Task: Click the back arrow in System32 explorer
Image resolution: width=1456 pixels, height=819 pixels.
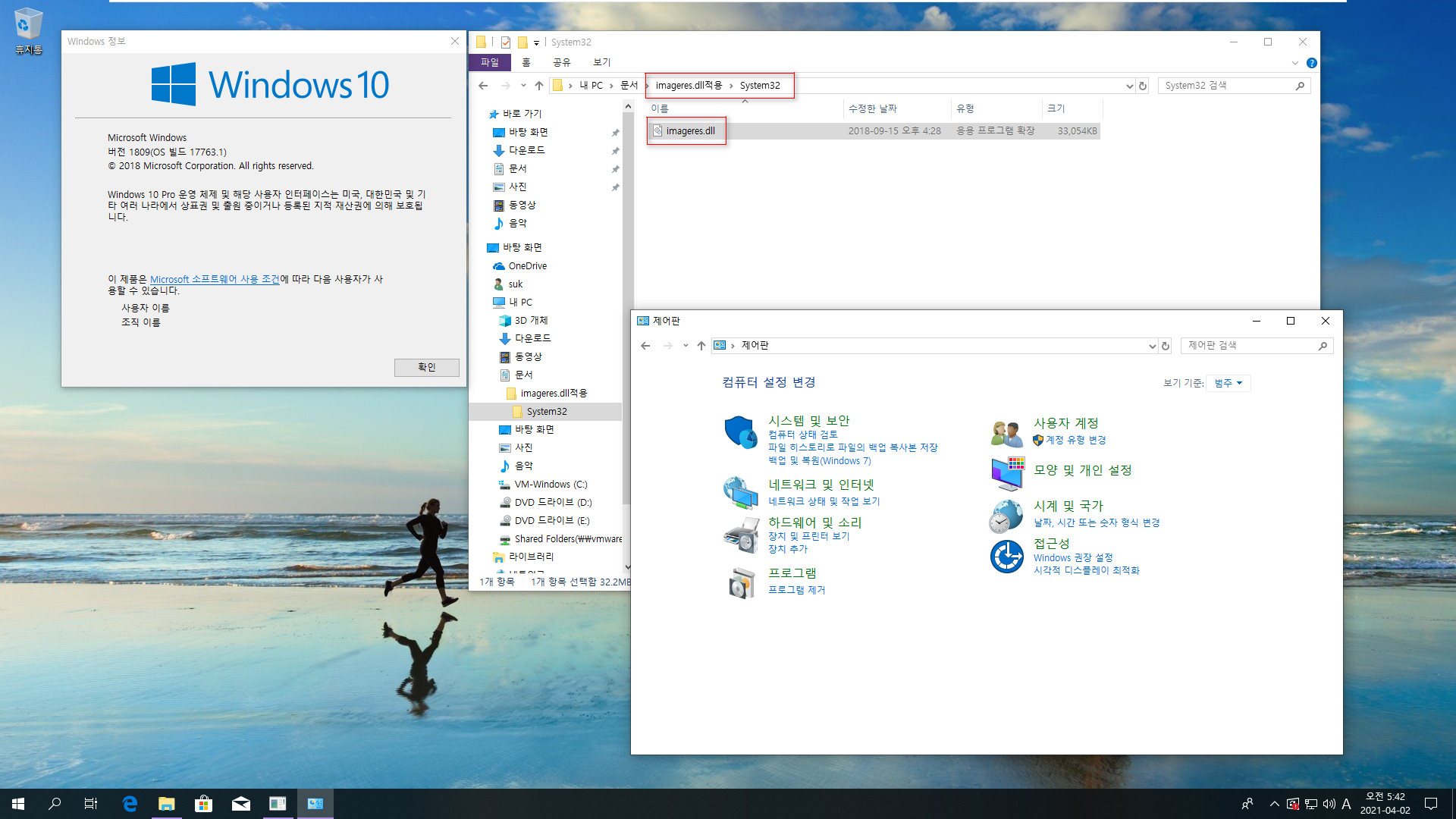Action: click(x=483, y=86)
